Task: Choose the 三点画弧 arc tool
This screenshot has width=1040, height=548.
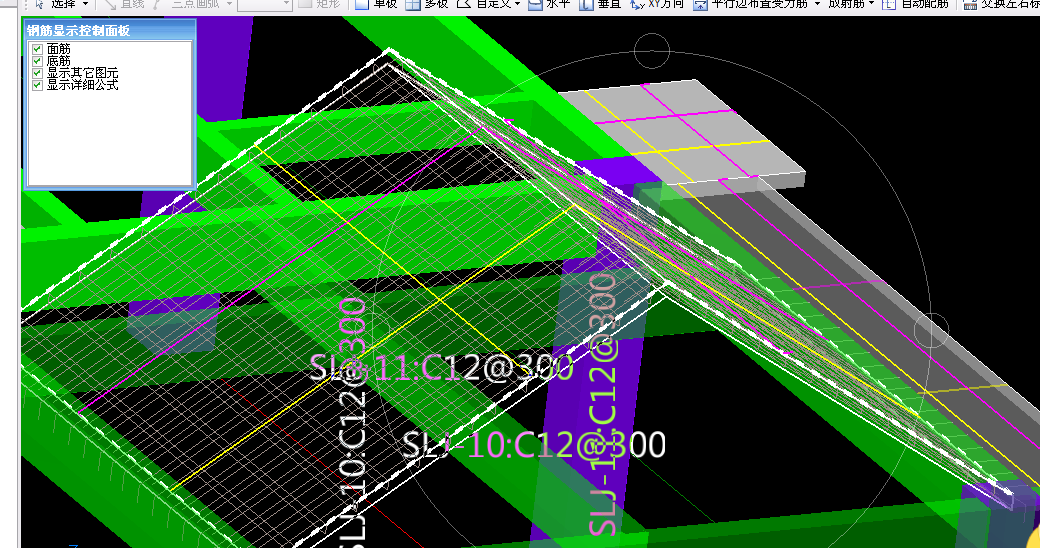Action: [188, 4]
